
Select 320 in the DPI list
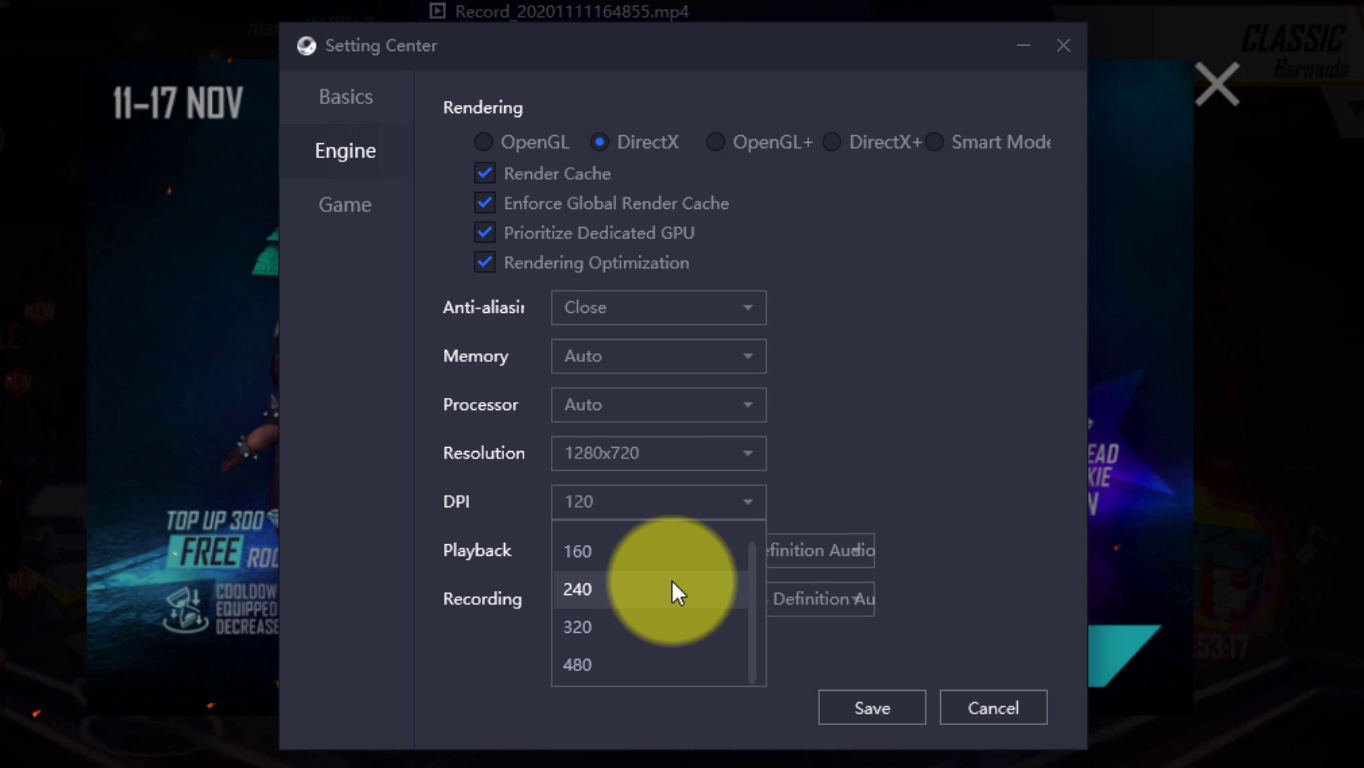[578, 627]
